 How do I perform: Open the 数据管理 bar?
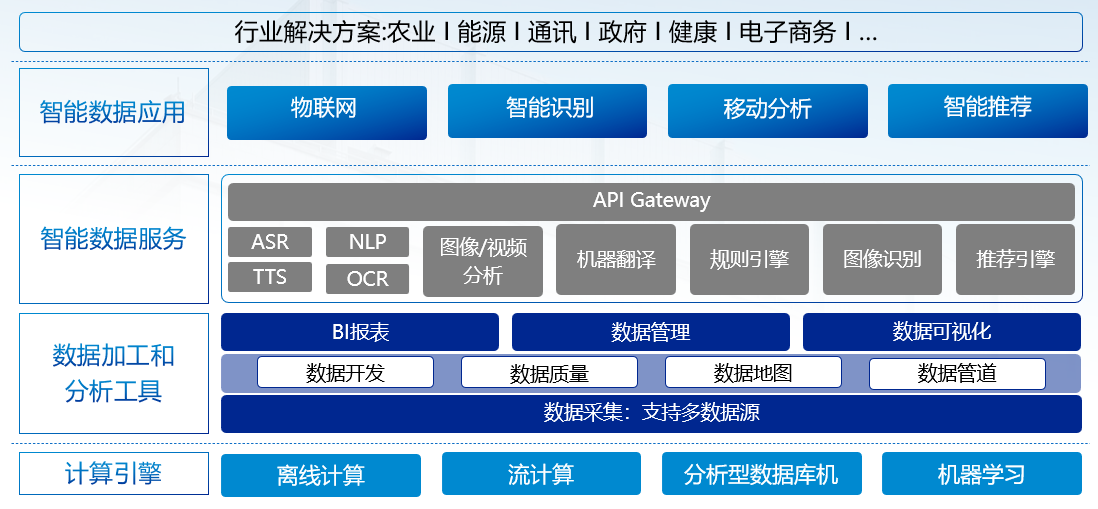click(x=651, y=332)
